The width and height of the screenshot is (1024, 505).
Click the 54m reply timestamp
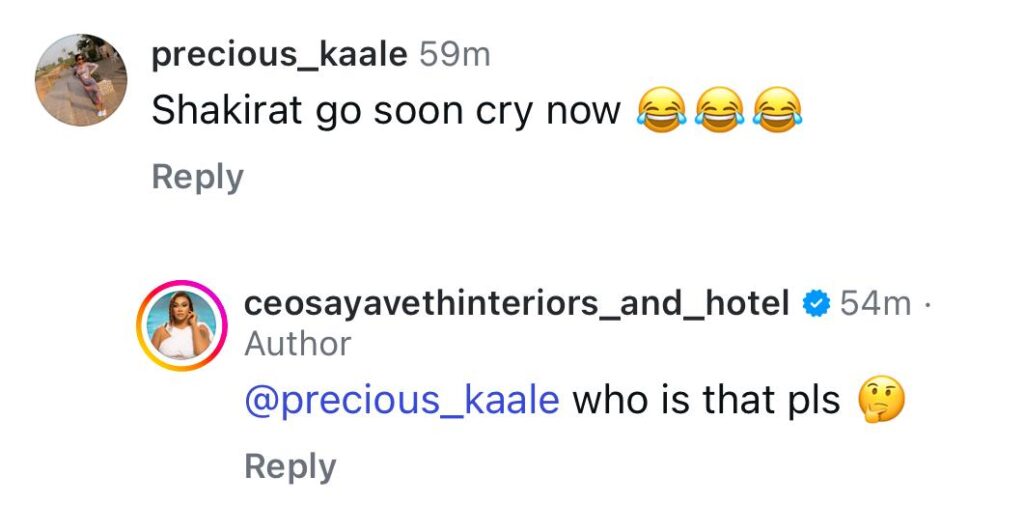(x=875, y=302)
